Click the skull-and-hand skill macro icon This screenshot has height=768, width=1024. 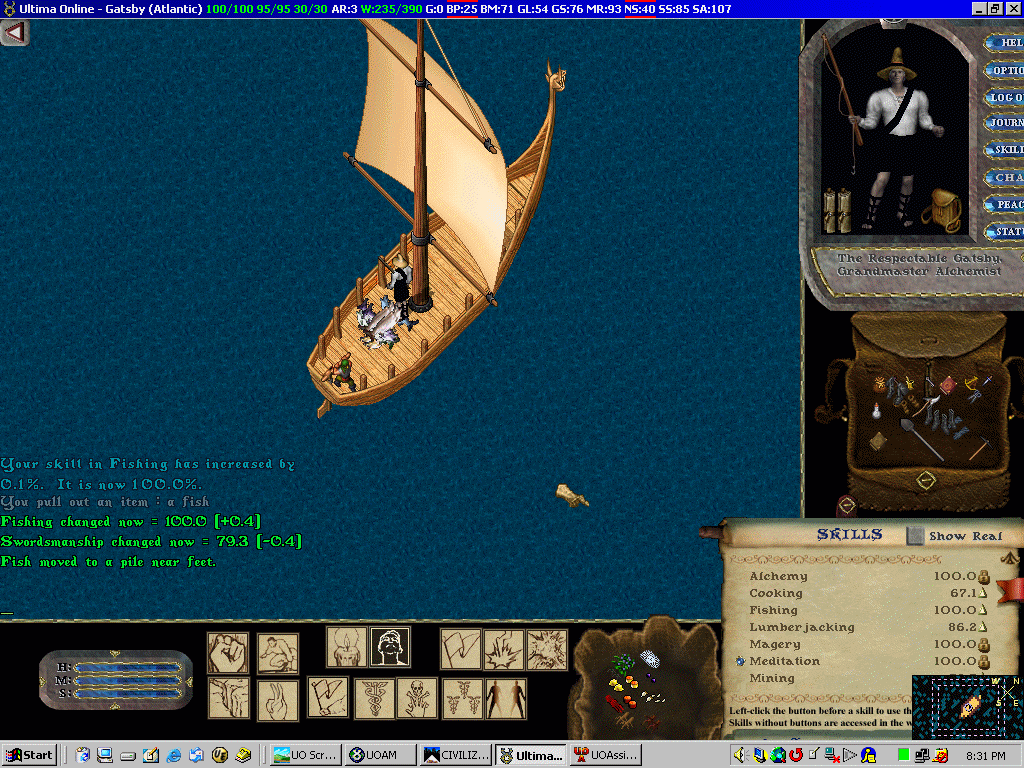point(416,697)
